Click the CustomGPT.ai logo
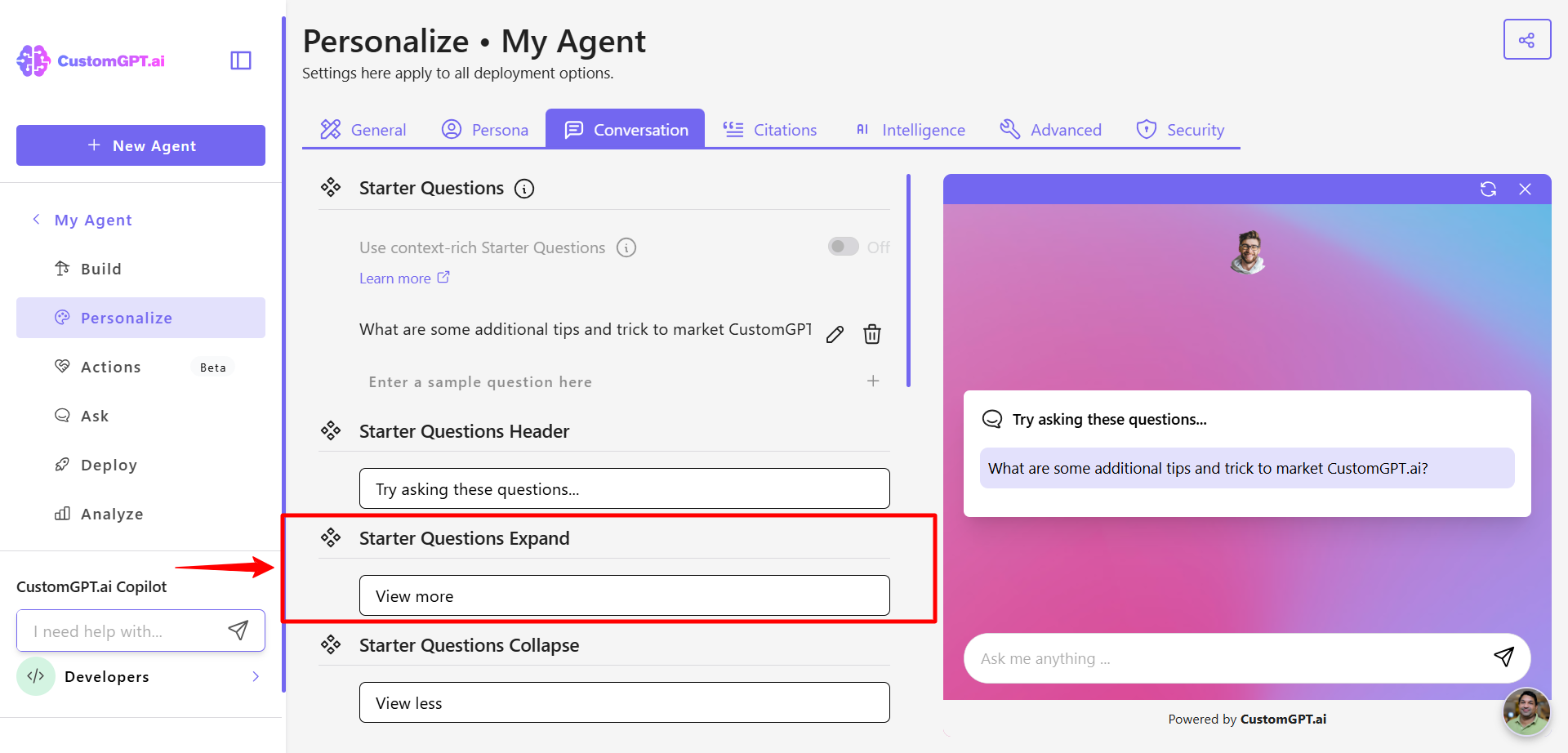The width and height of the screenshot is (1568, 753). (x=91, y=61)
